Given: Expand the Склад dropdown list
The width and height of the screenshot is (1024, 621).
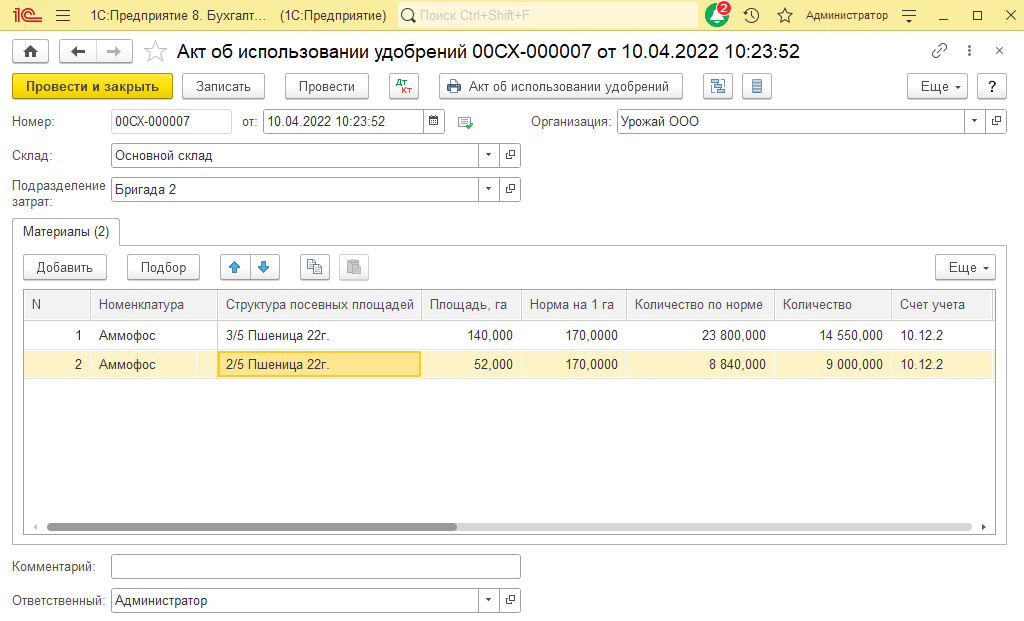Looking at the screenshot, I should [x=489, y=156].
